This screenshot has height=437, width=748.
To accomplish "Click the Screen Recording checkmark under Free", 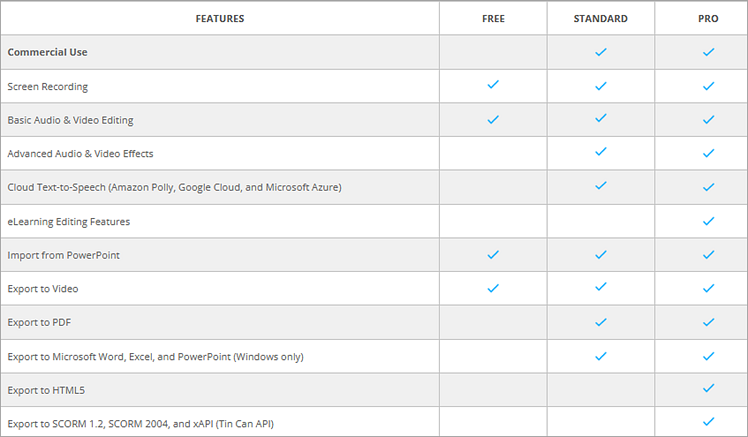I will [493, 85].
